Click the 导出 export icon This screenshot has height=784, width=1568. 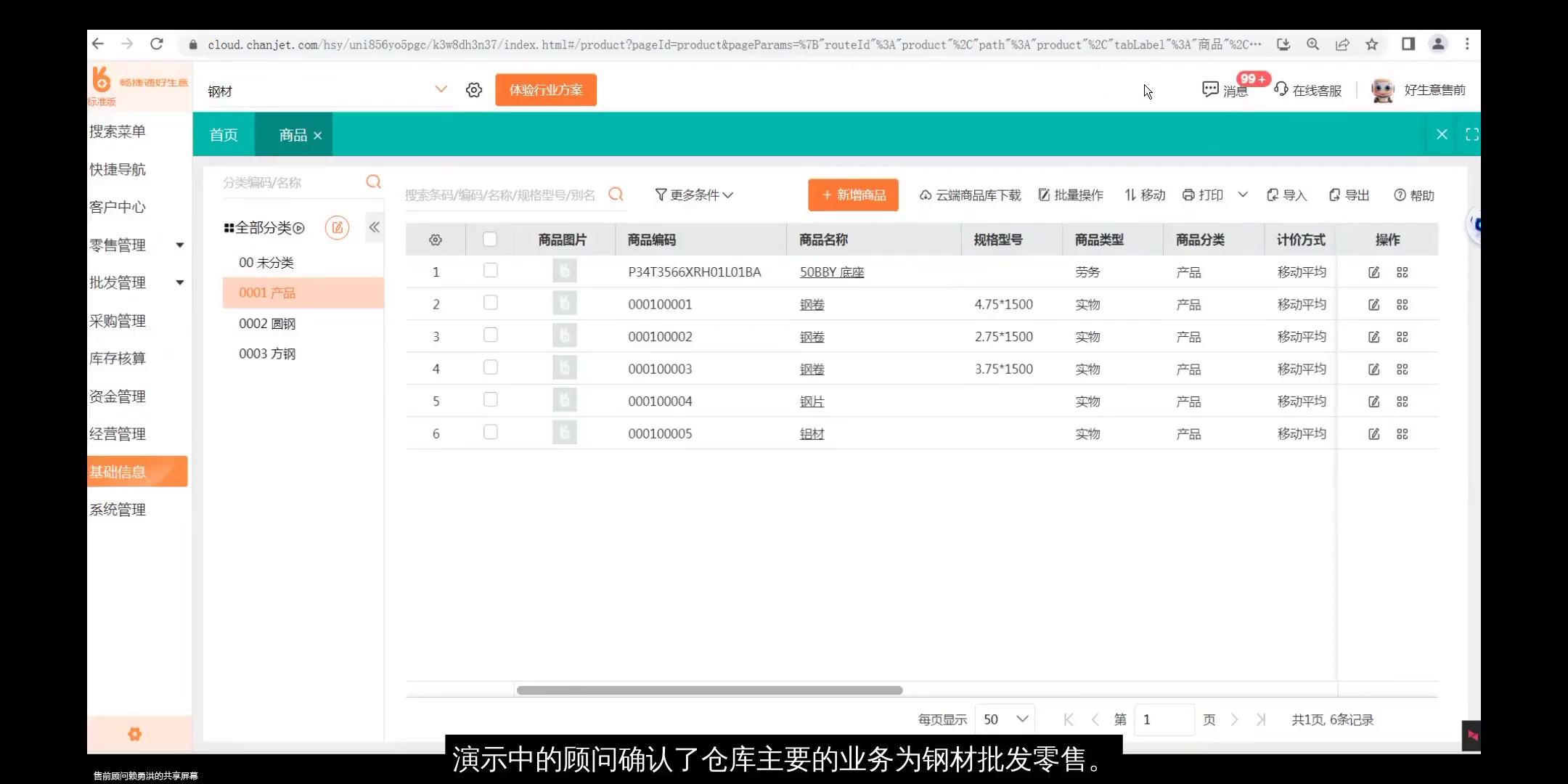coord(1348,195)
